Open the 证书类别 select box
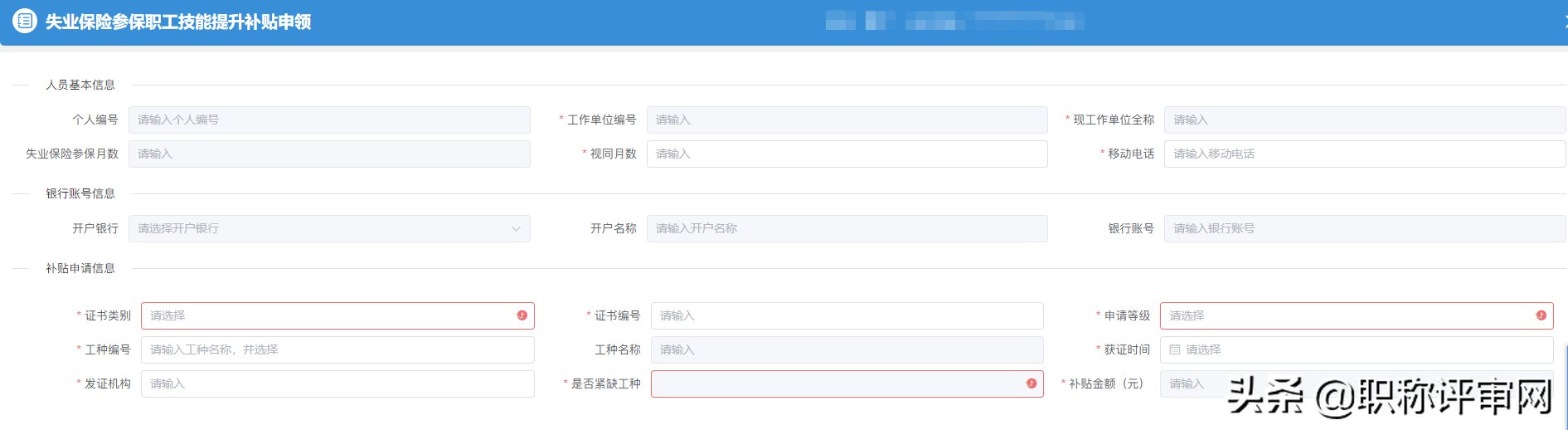 (x=337, y=315)
